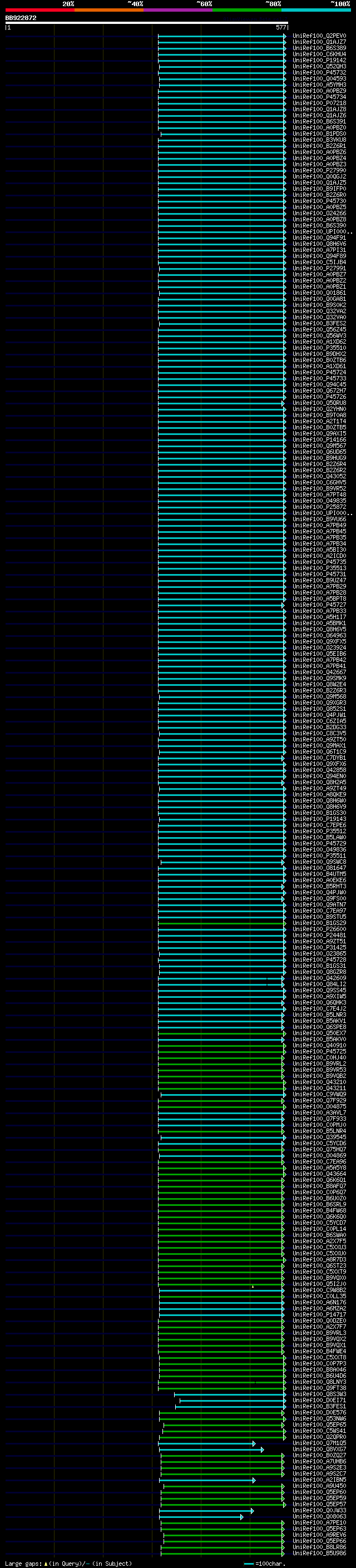Select hit UniRef100_B1GS30
This screenshot has width=356, height=1568.
(x=319, y=813)
